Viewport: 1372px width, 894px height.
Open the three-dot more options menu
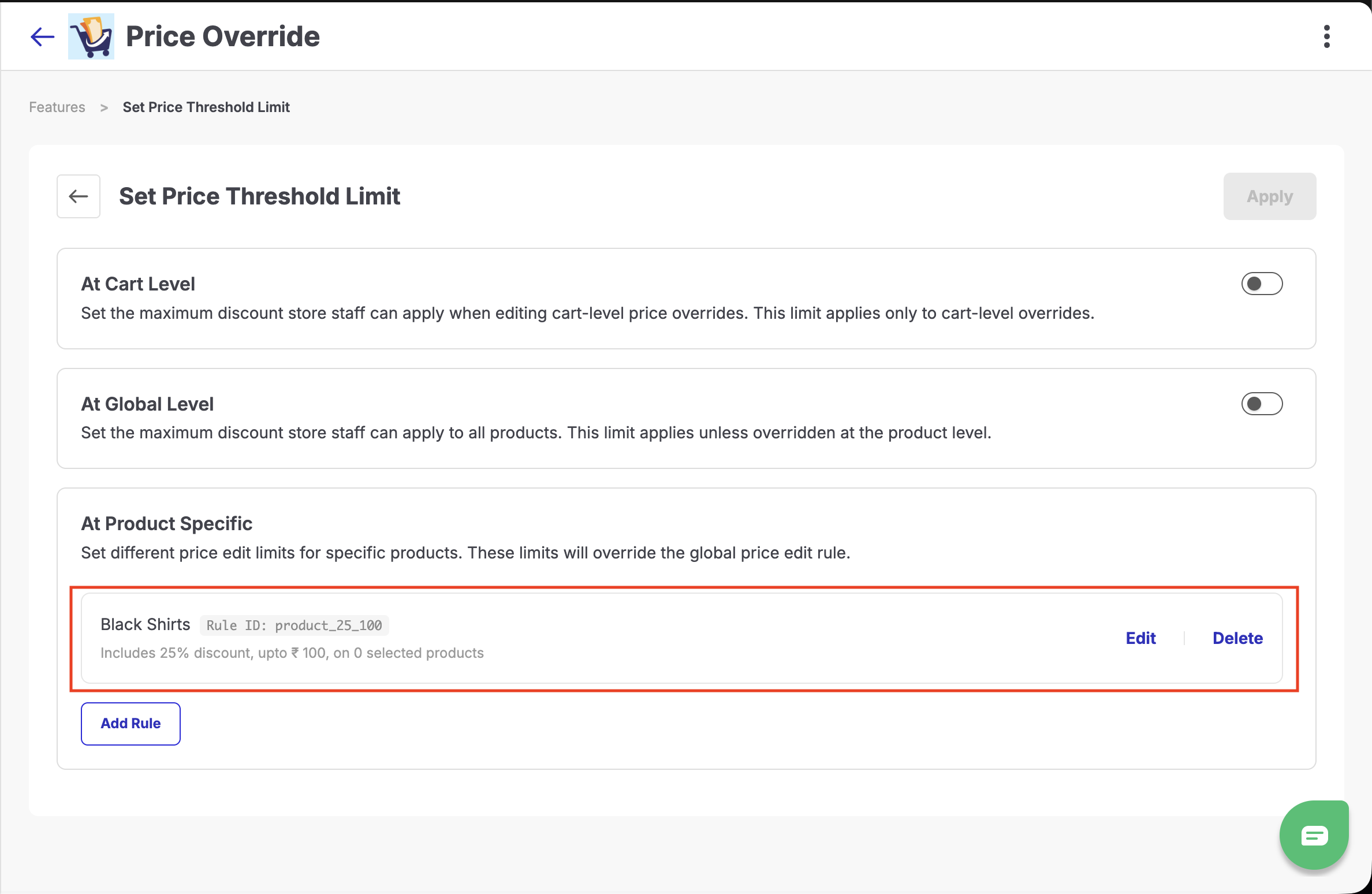[x=1327, y=36]
